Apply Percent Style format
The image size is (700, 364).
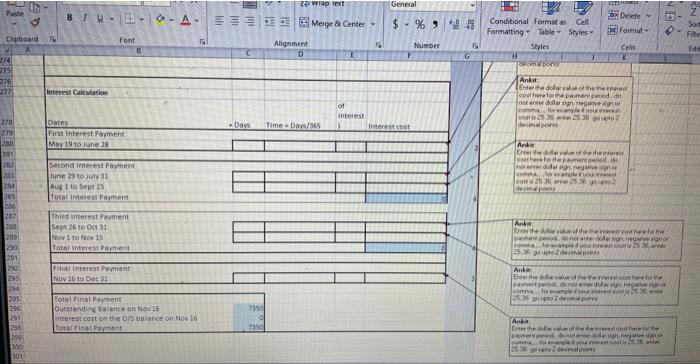pos(420,25)
